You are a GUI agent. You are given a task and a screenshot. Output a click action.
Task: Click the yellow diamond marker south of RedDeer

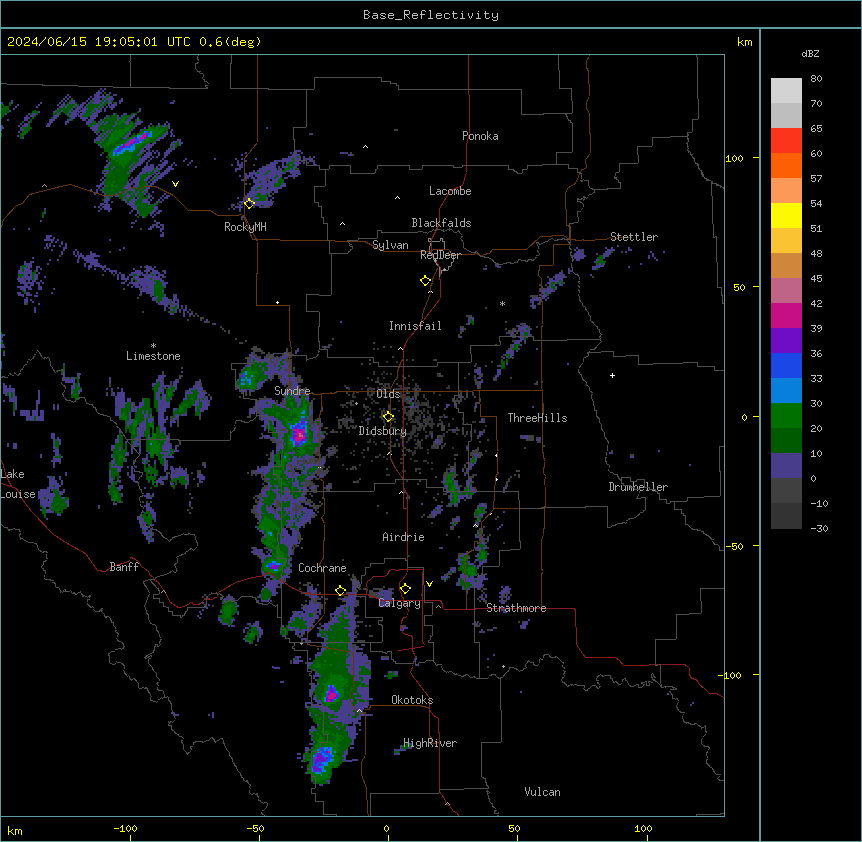pyautogui.click(x=426, y=281)
